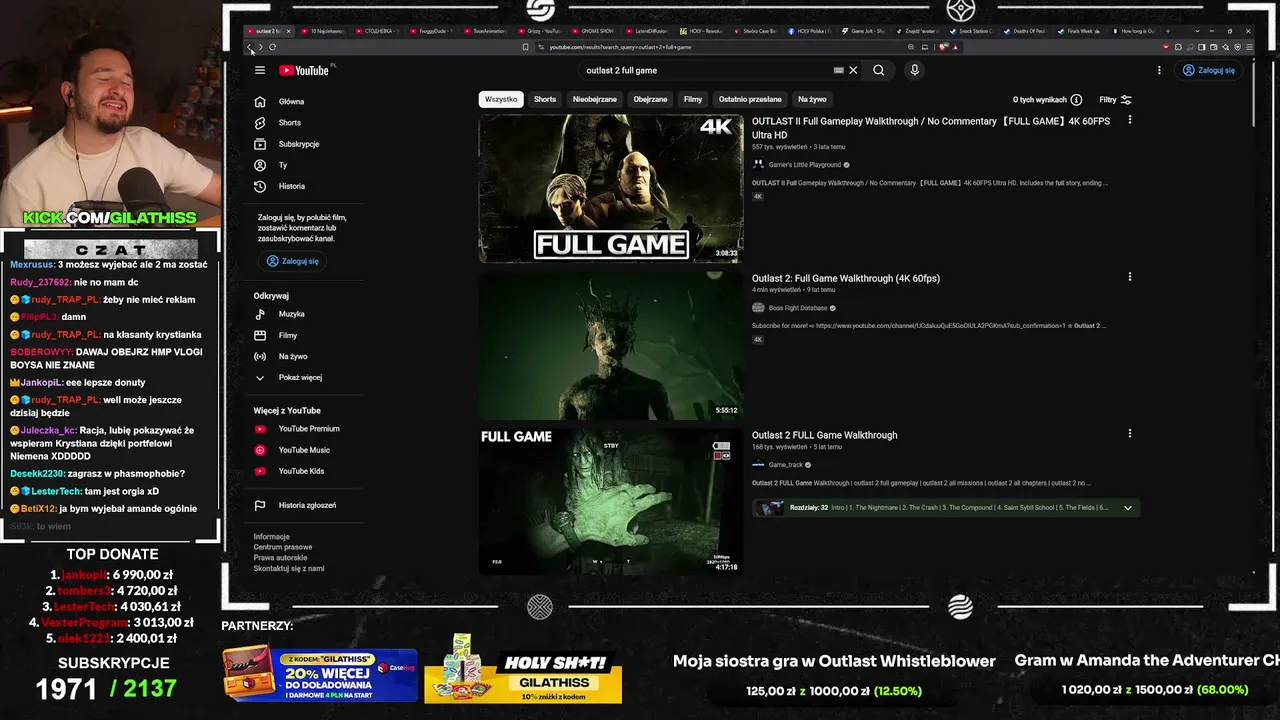
Task: Click Skontaktuj się z nami link
Action: point(289,568)
